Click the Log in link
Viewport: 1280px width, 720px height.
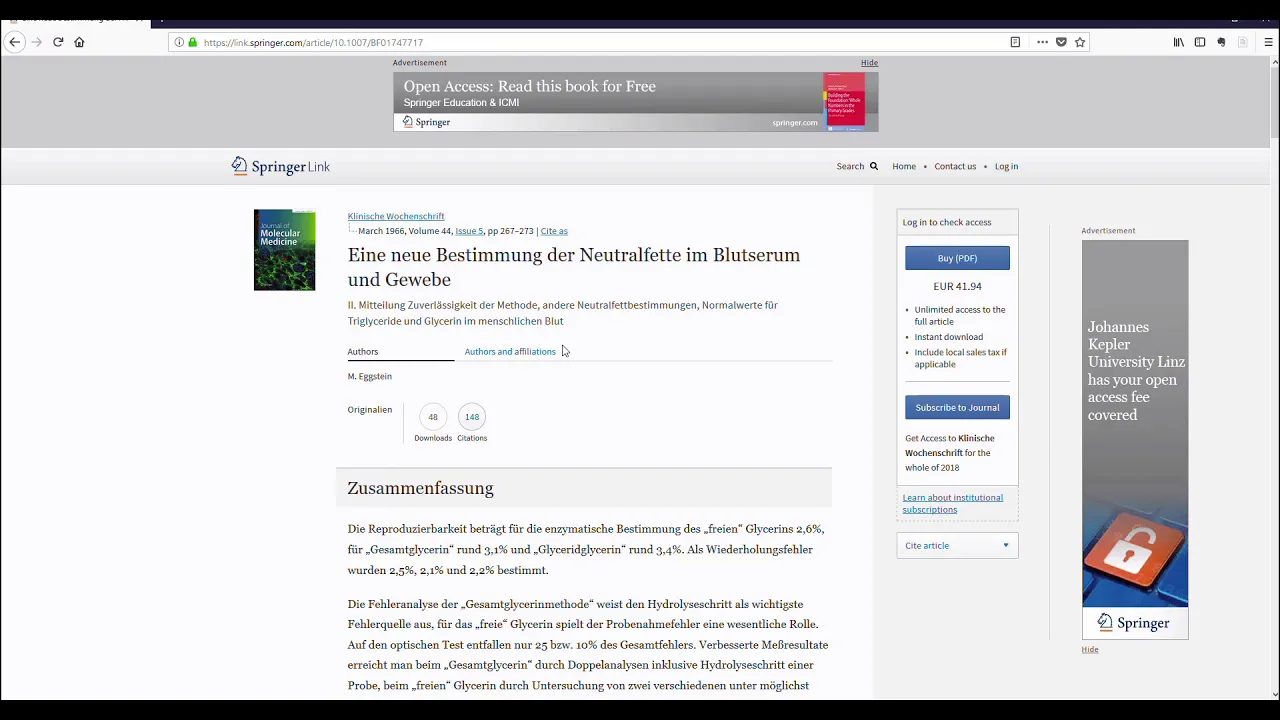1006,166
